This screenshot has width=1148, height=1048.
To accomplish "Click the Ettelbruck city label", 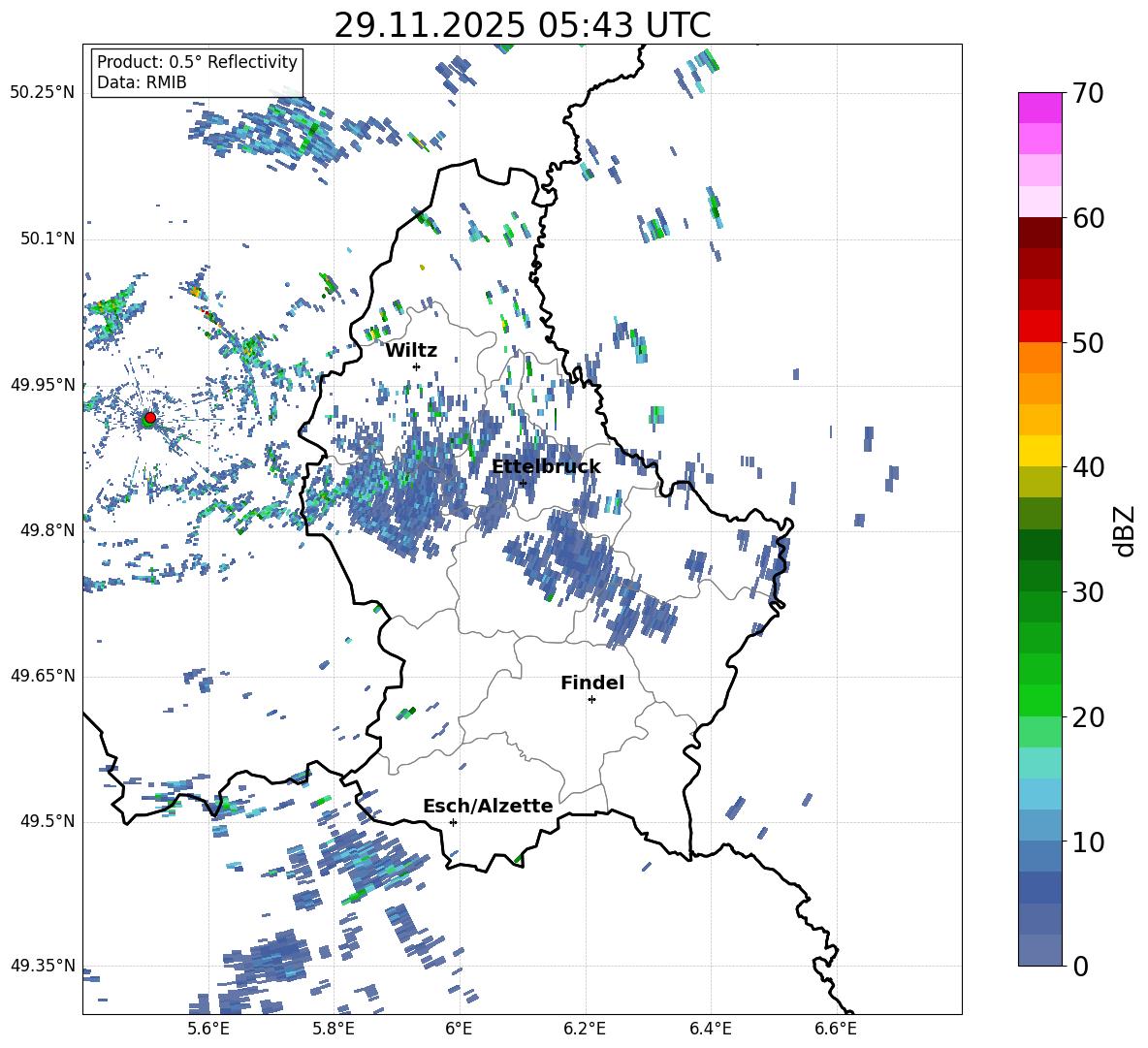I will pyautogui.click(x=546, y=467).
